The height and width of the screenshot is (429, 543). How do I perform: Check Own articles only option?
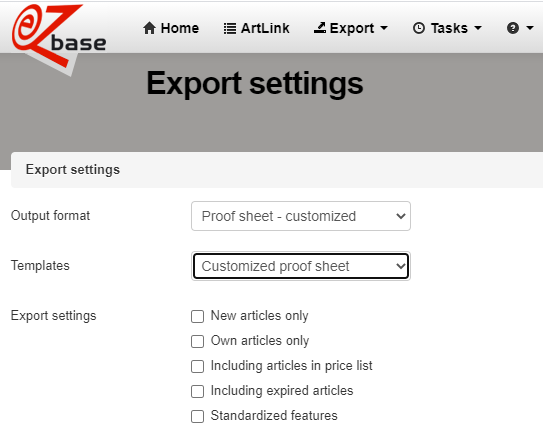197,341
